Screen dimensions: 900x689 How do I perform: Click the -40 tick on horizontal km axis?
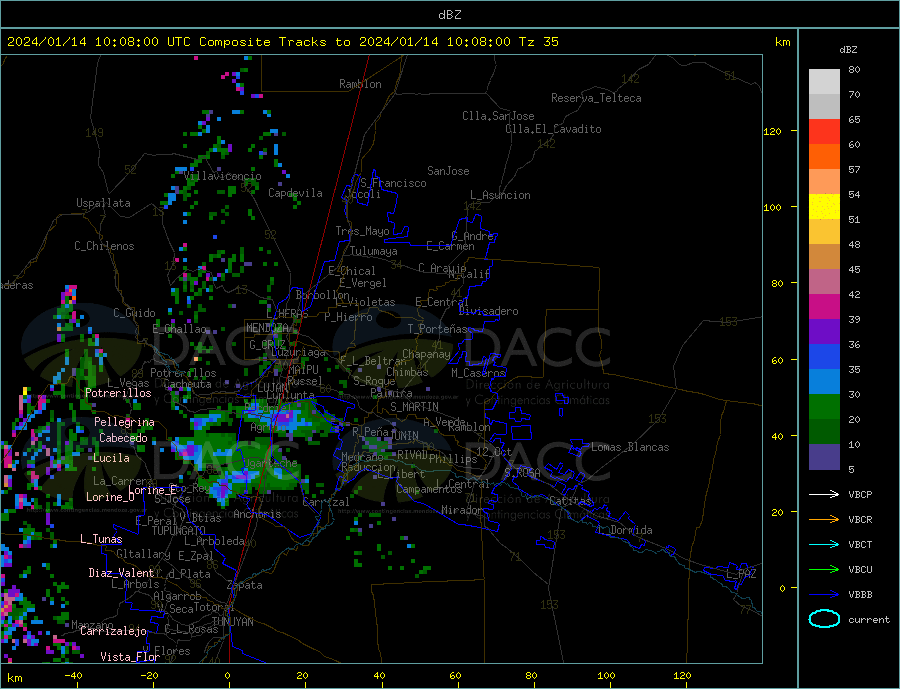point(73,676)
